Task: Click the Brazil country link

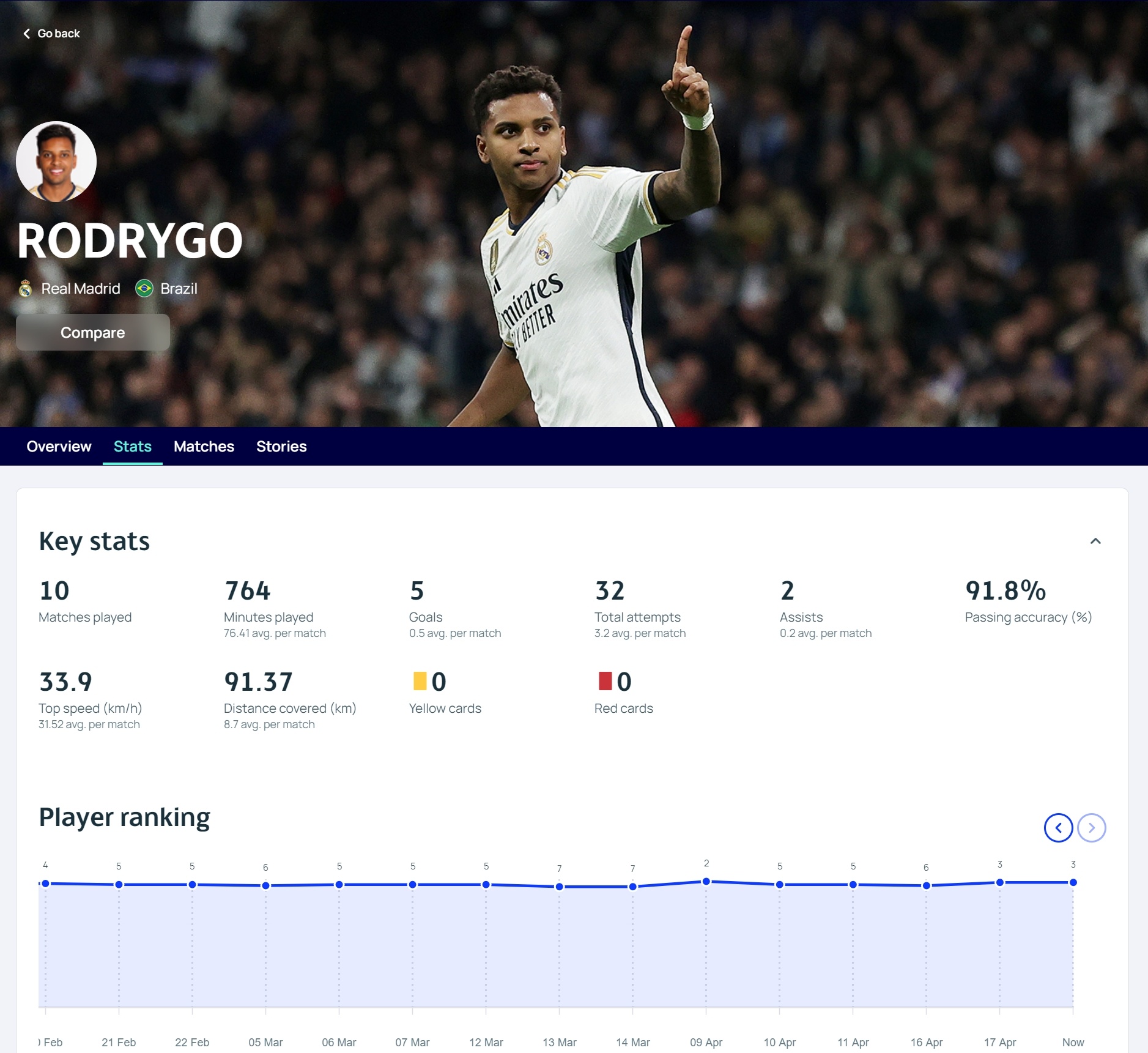Action: click(x=179, y=288)
